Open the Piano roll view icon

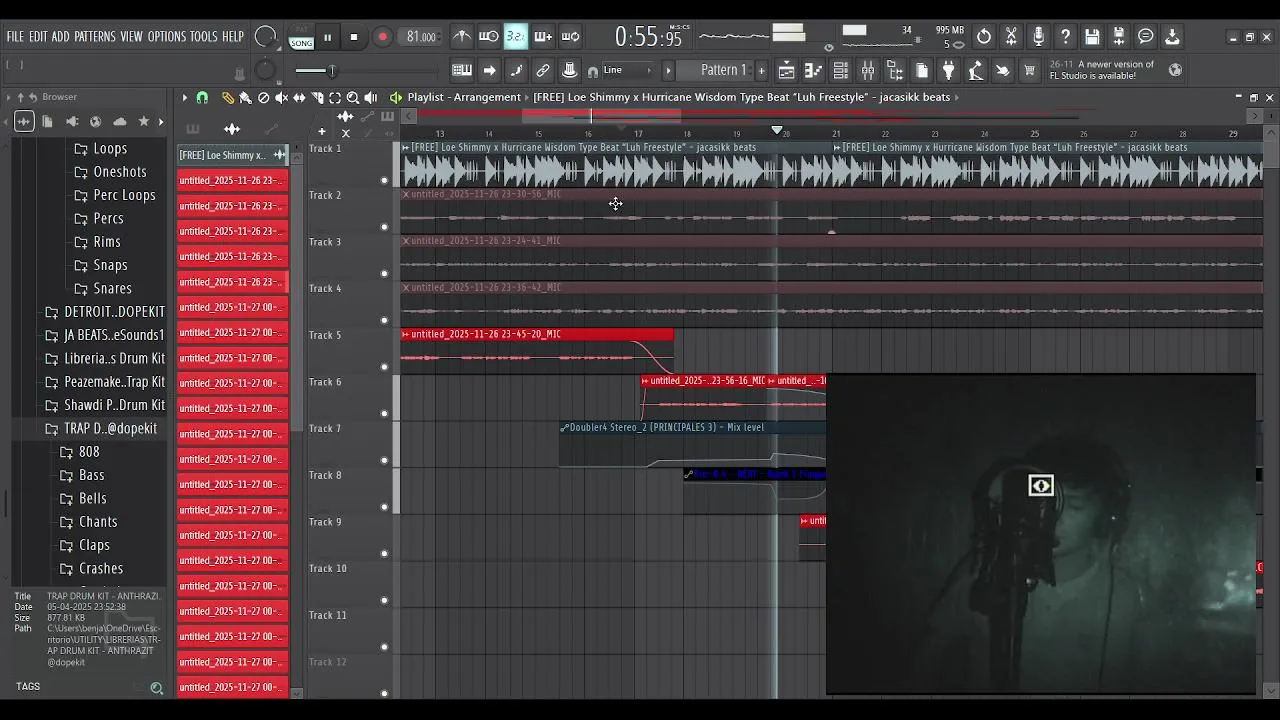click(x=813, y=70)
